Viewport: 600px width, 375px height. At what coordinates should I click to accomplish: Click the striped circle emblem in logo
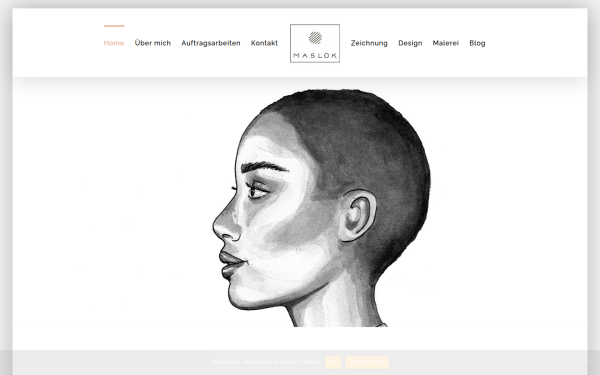[315, 38]
